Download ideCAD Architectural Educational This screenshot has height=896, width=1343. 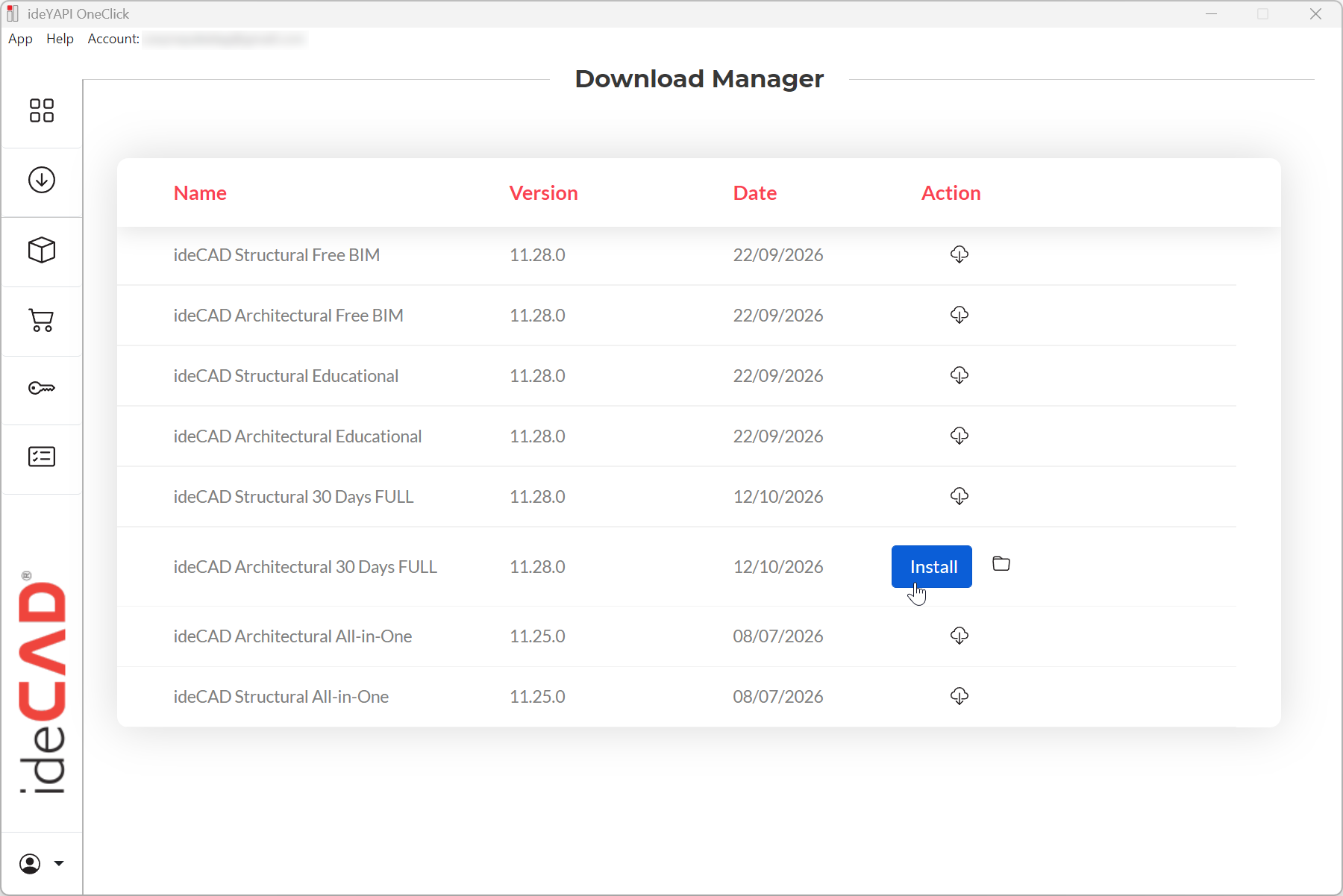[959, 436]
